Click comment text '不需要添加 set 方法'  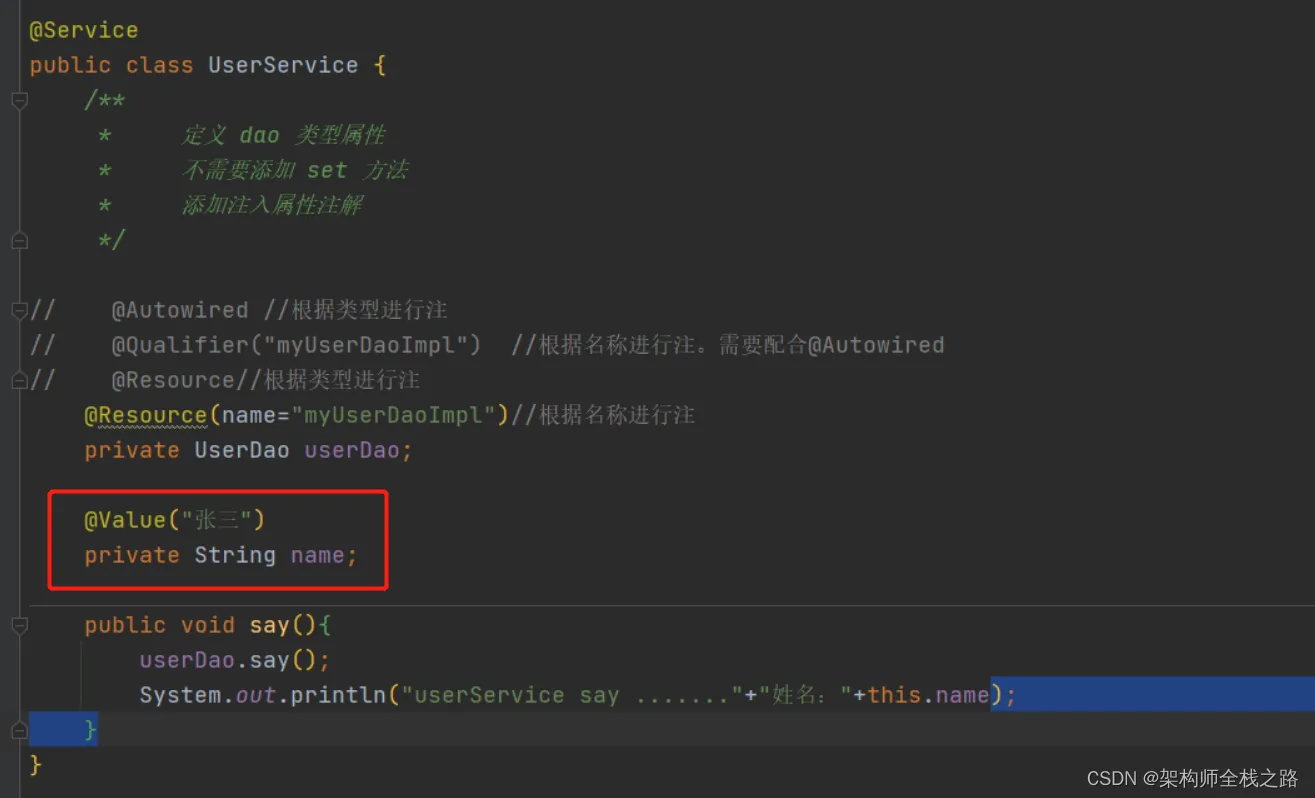point(295,170)
